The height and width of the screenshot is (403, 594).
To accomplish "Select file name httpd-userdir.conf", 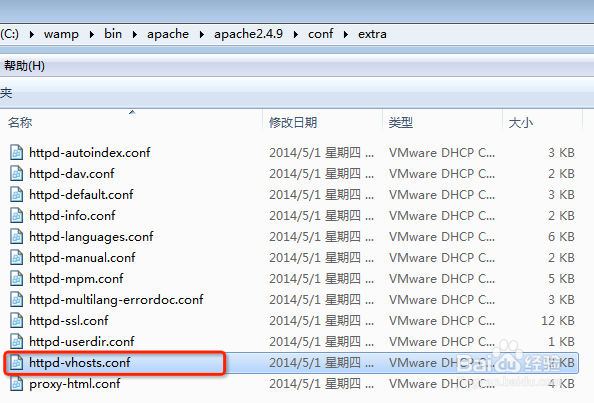I will tap(82, 342).
